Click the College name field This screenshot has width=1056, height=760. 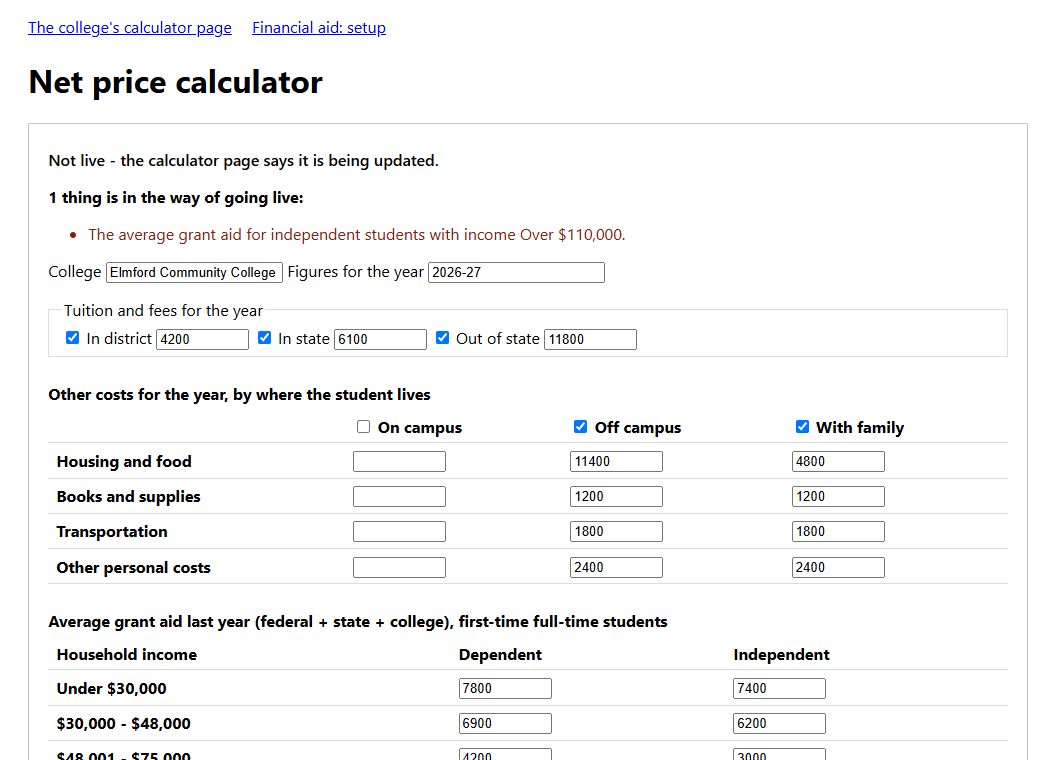[194, 272]
